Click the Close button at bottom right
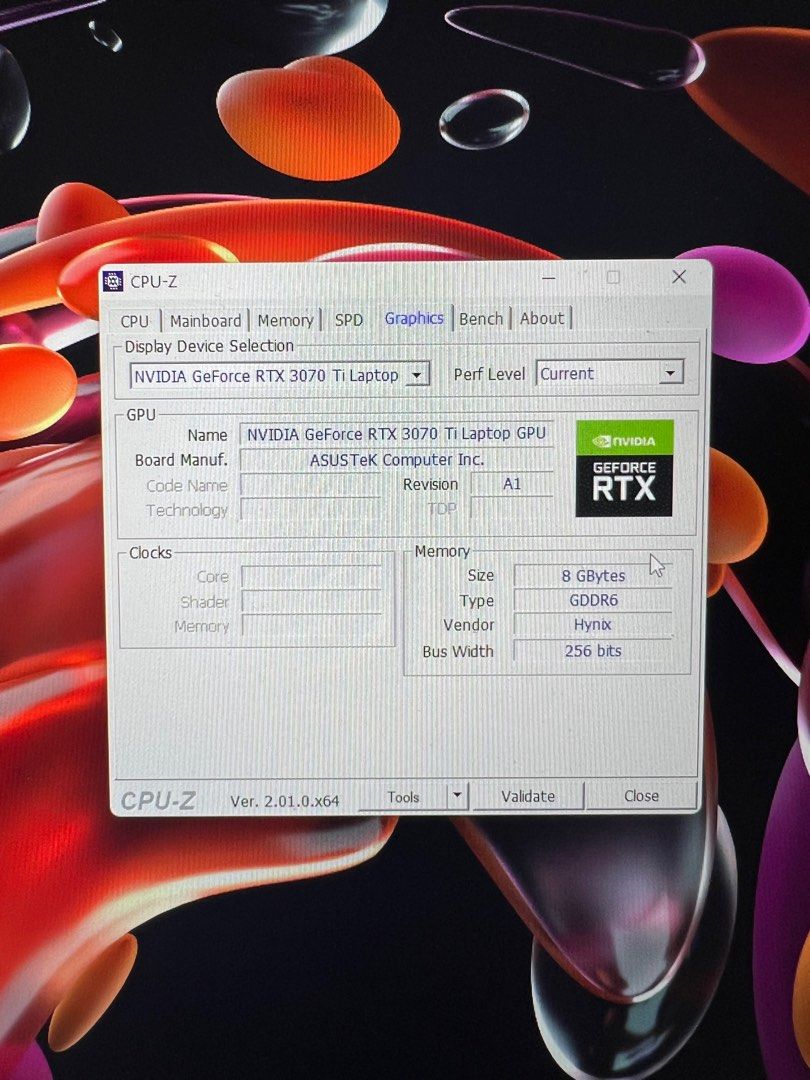The width and height of the screenshot is (810, 1080). pos(642,795)
